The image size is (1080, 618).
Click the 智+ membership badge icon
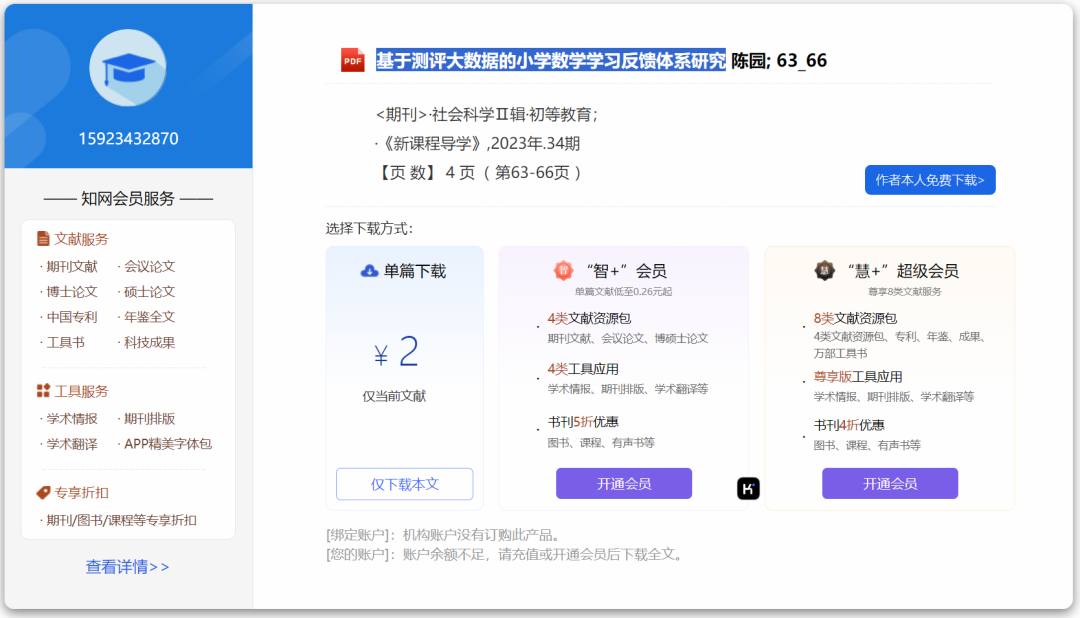(x=564, y=271)
